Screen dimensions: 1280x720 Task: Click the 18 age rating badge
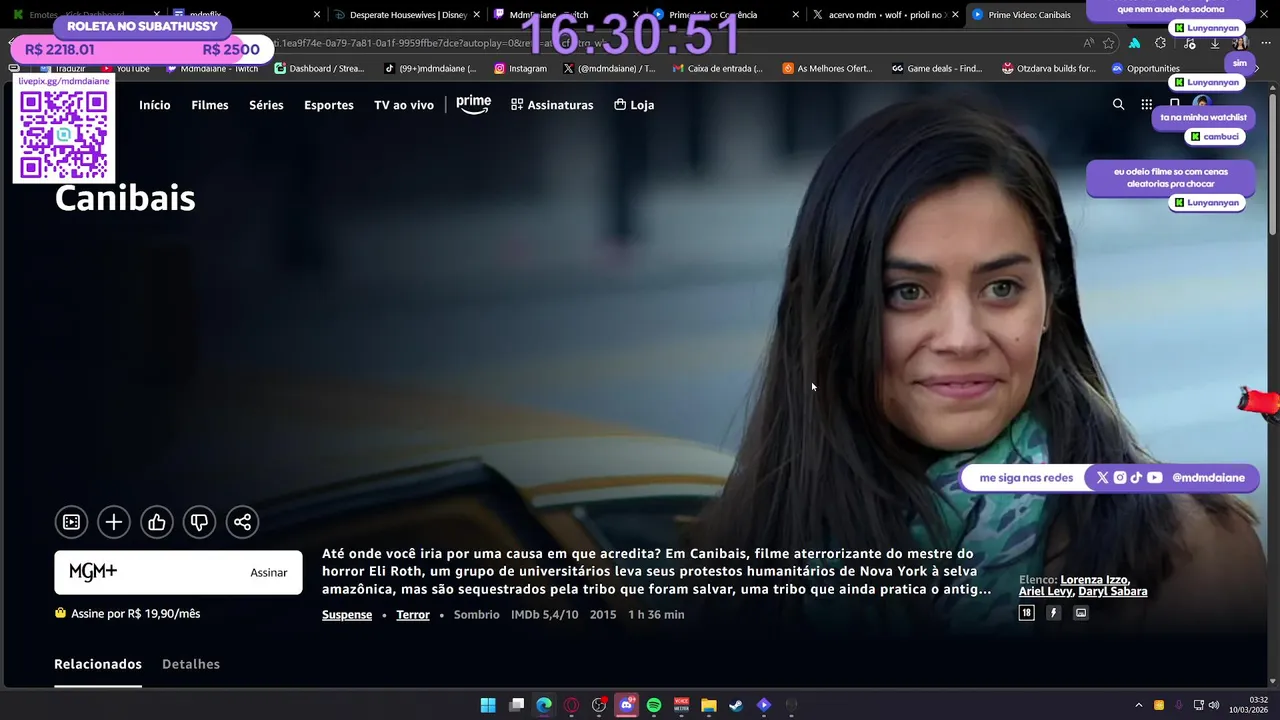[1026, 613]
